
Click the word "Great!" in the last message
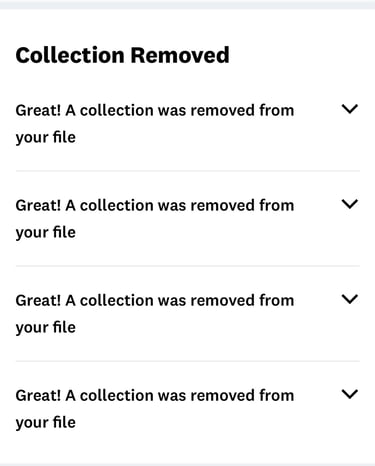[x=38, y=395]
